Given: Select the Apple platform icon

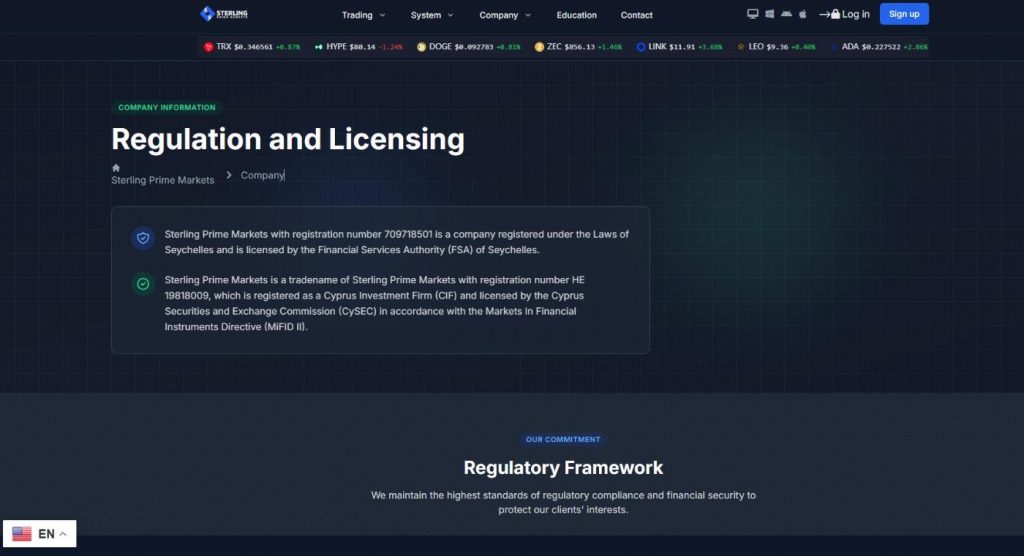Looking at the screenshot, I should (x=803, y=14).
